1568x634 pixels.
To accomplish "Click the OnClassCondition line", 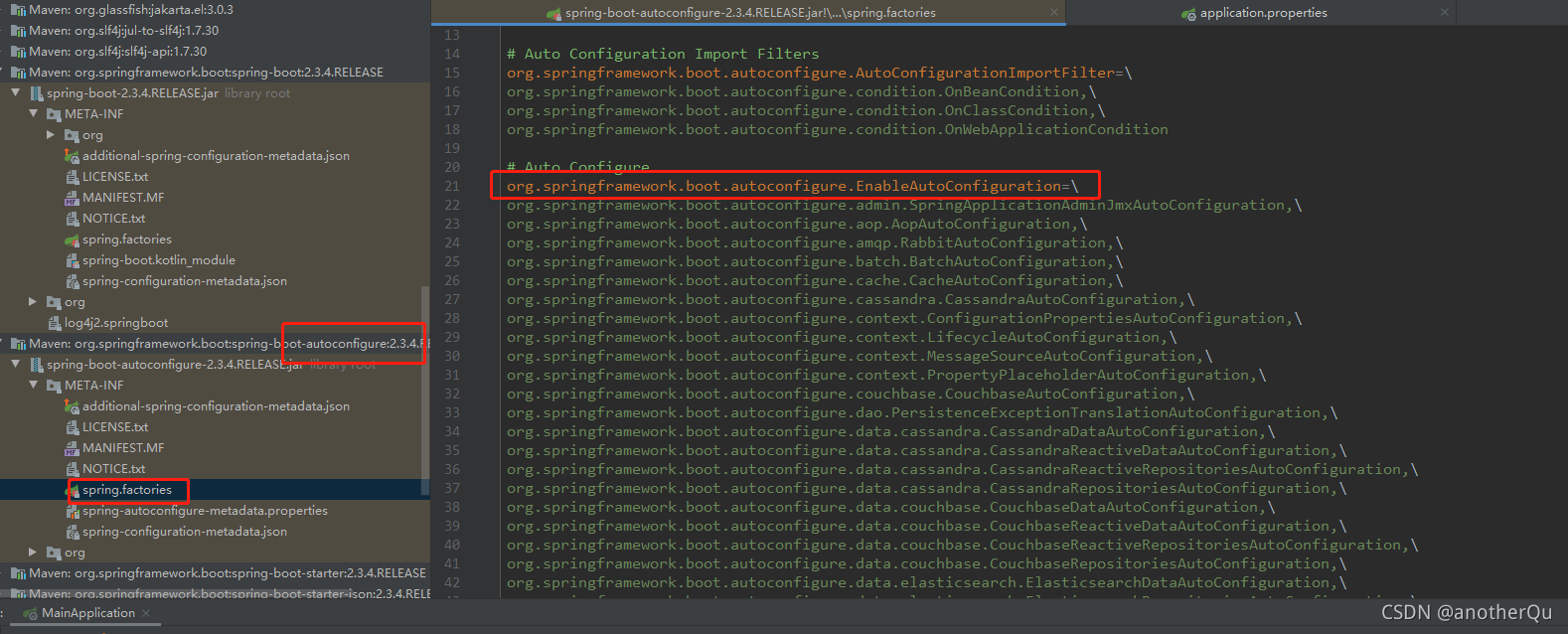I will pos(805,110).
